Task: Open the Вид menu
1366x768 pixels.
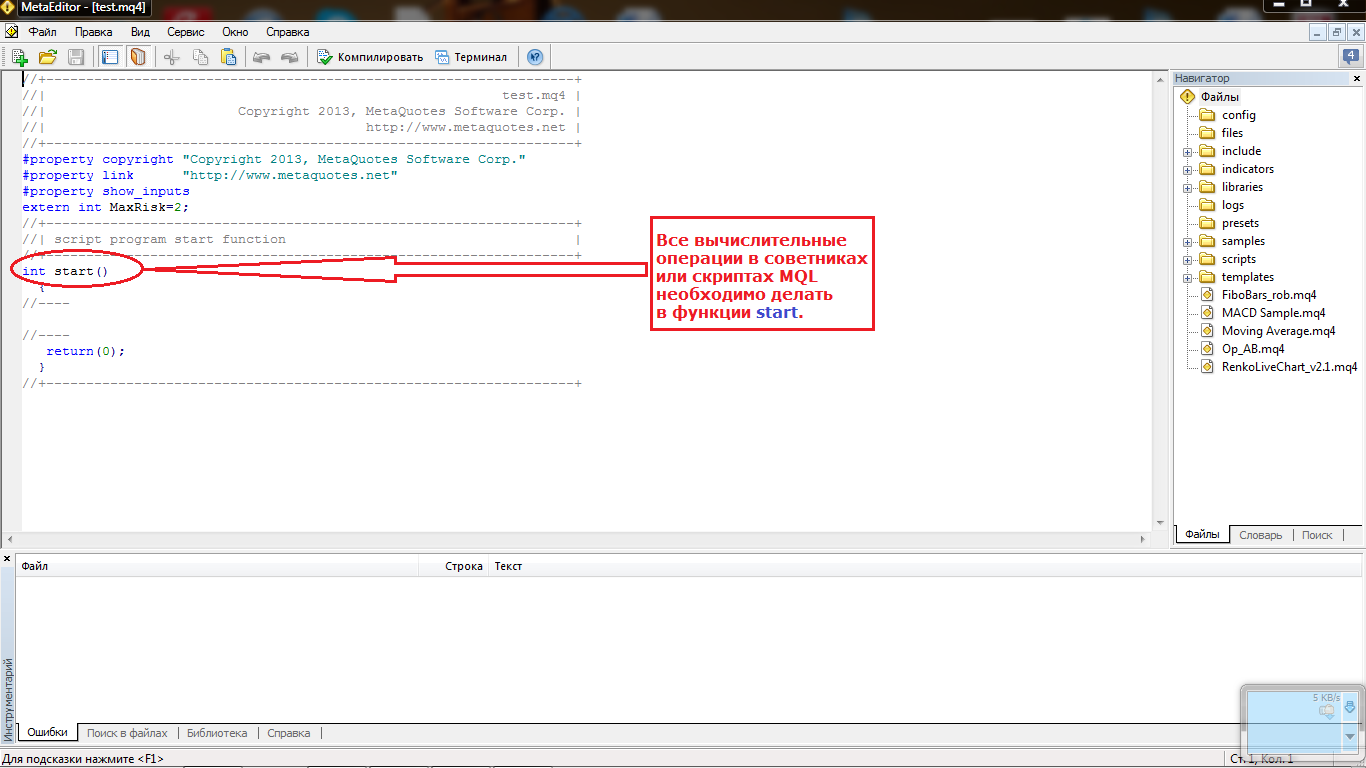Action: click(x=140, y=32)
